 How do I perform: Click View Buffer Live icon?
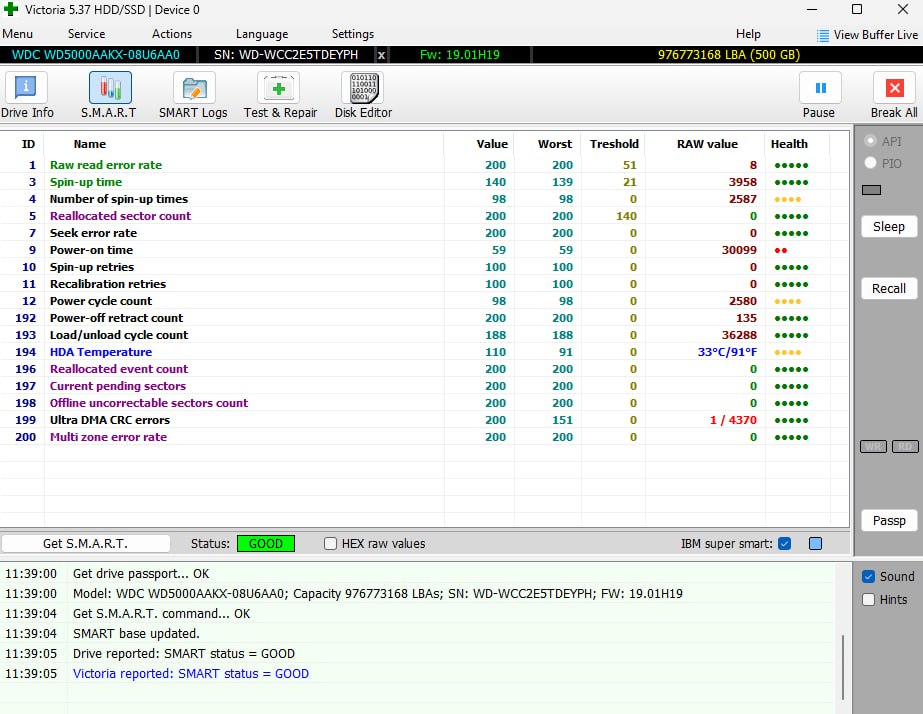(x=823, y=35)
